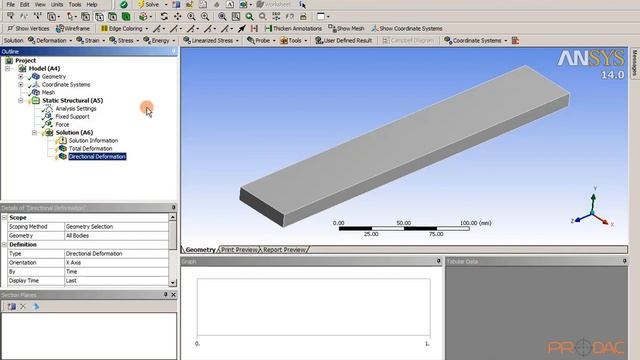Toggle Wireframe display mode
This screenshot has width=640, height=360.
73,29
